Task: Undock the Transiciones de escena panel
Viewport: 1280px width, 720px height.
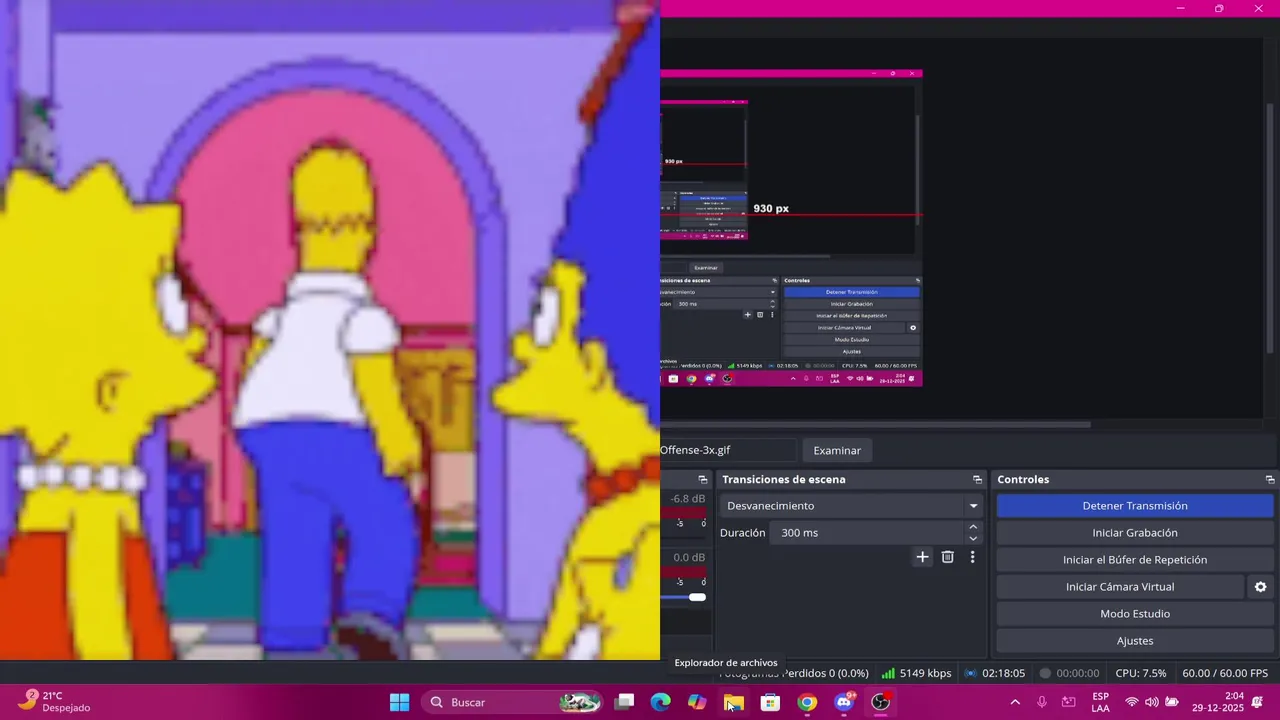Action: (977, 480)
